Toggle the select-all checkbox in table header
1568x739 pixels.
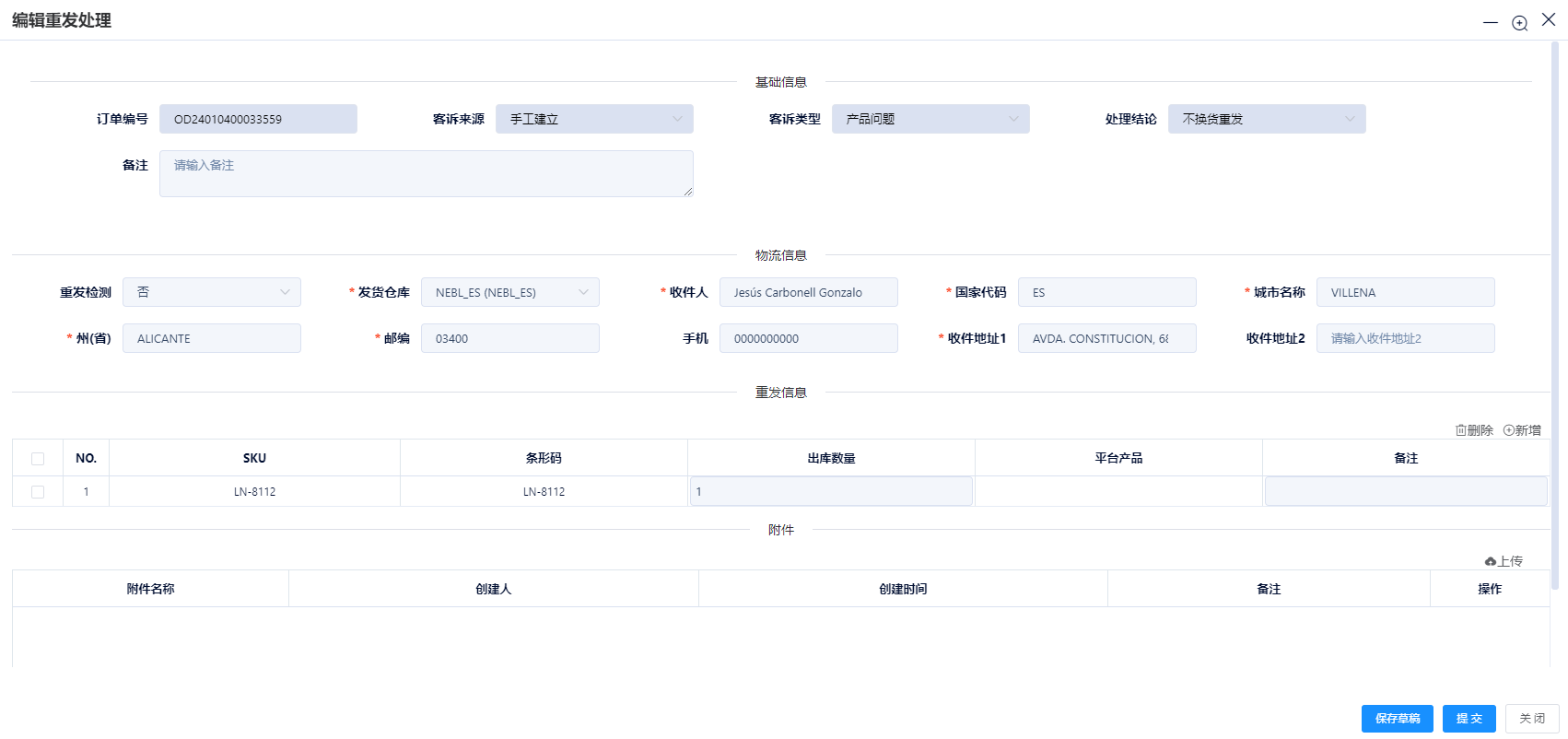[38, 459]
